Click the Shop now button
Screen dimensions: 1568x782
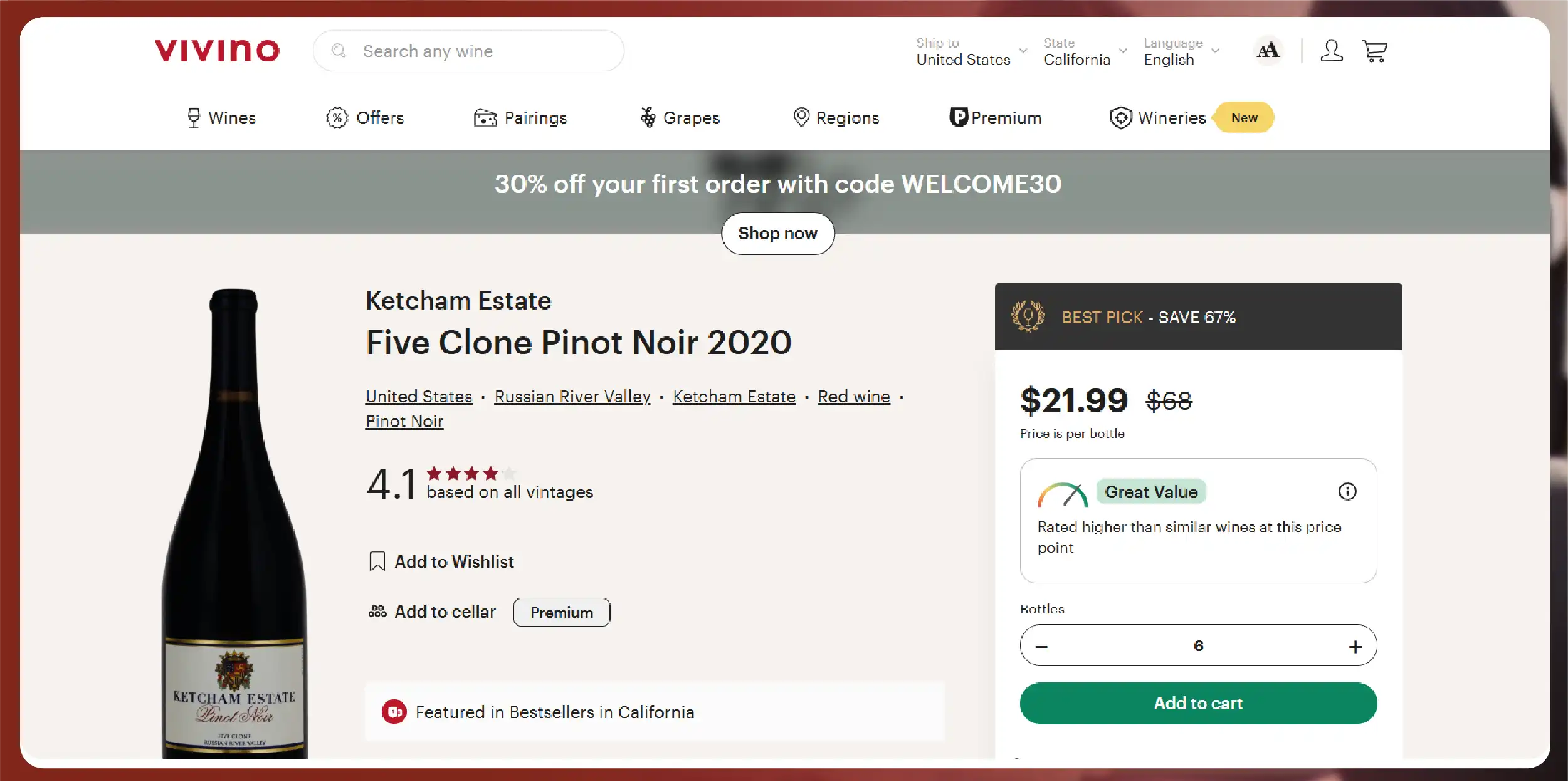777,234
